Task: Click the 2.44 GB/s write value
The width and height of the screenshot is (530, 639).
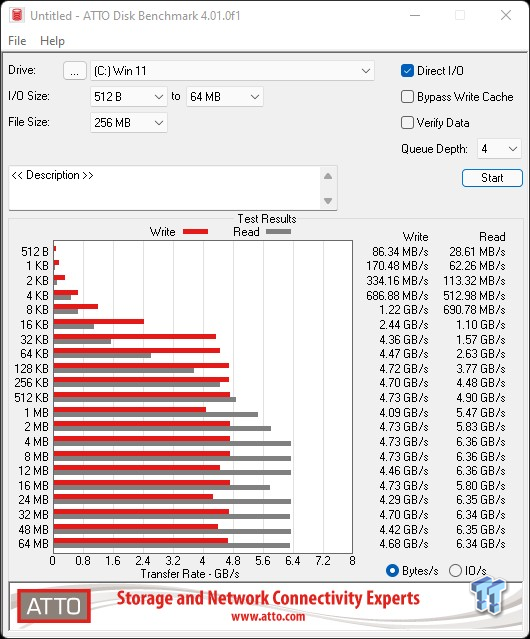Action: (x=404, y=325)
